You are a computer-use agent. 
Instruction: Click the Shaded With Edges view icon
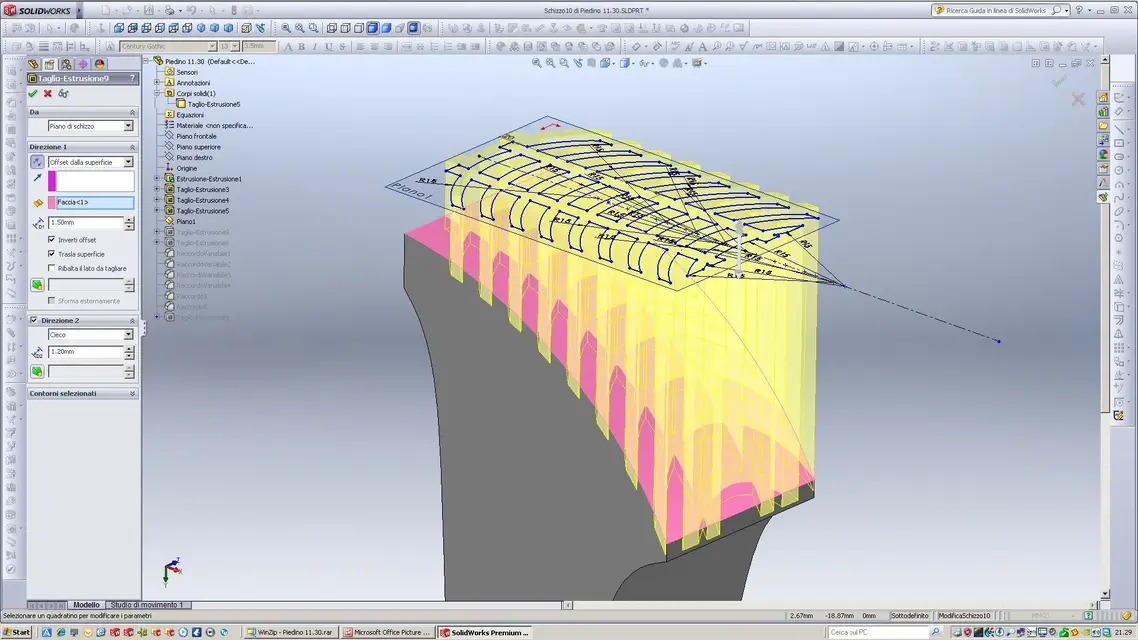pos(372,28)
